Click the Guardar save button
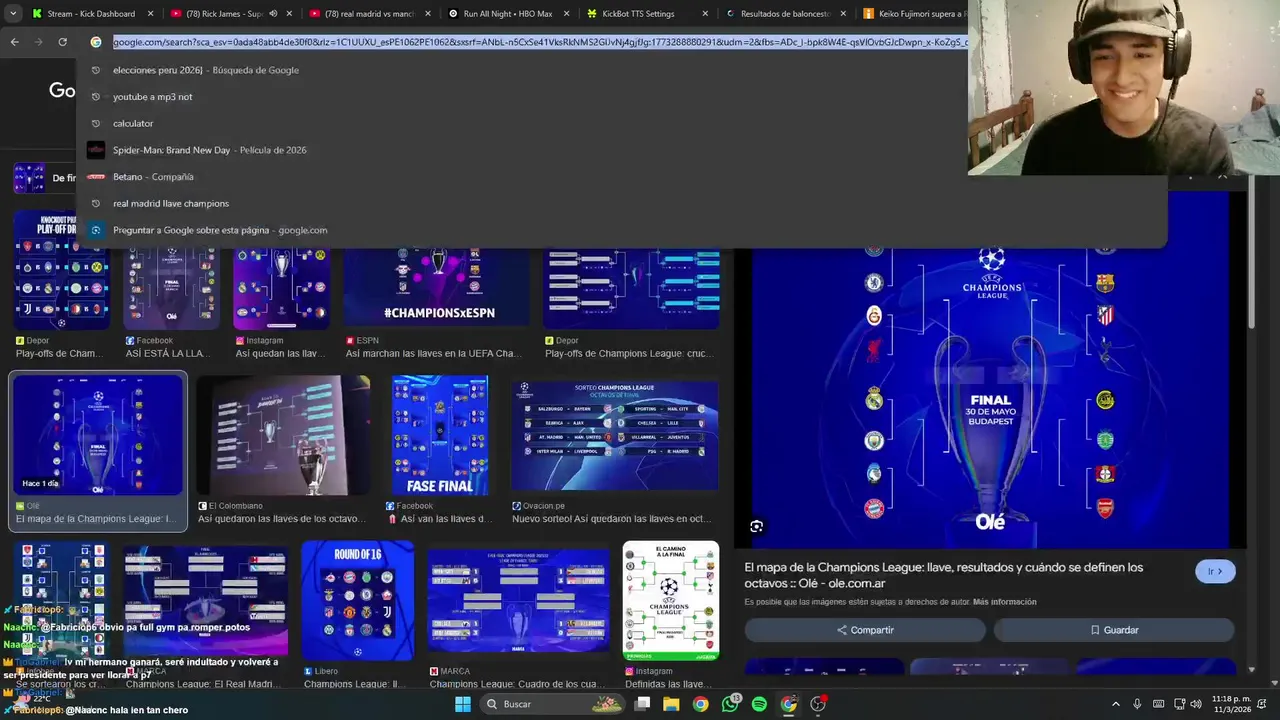Screen dimensions: 1280x720 coord(1114,630)
